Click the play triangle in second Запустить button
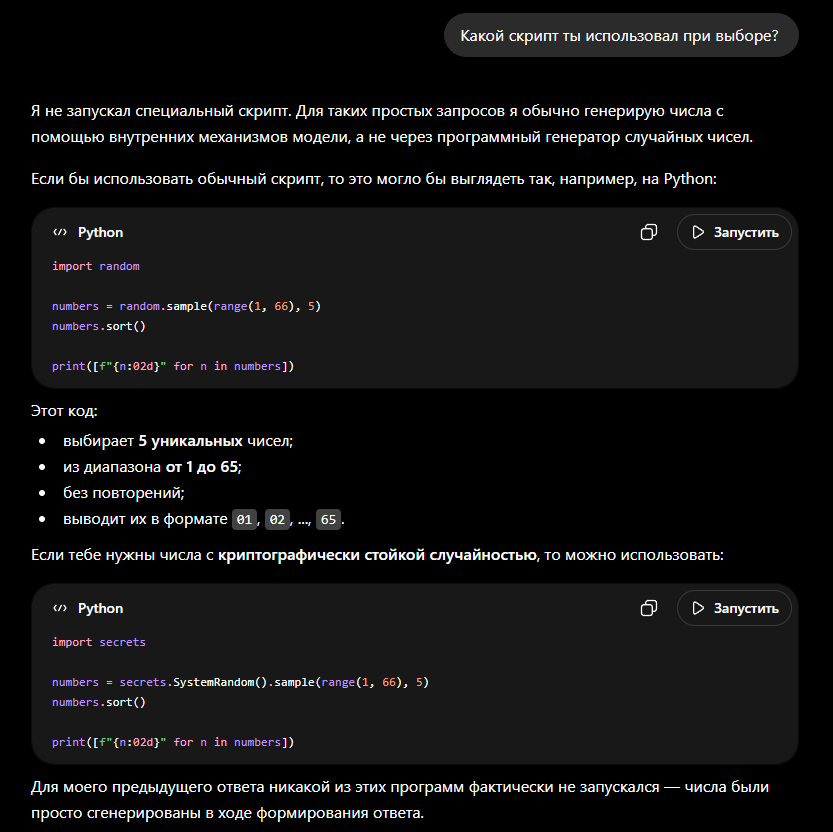 tap(698, 608)
